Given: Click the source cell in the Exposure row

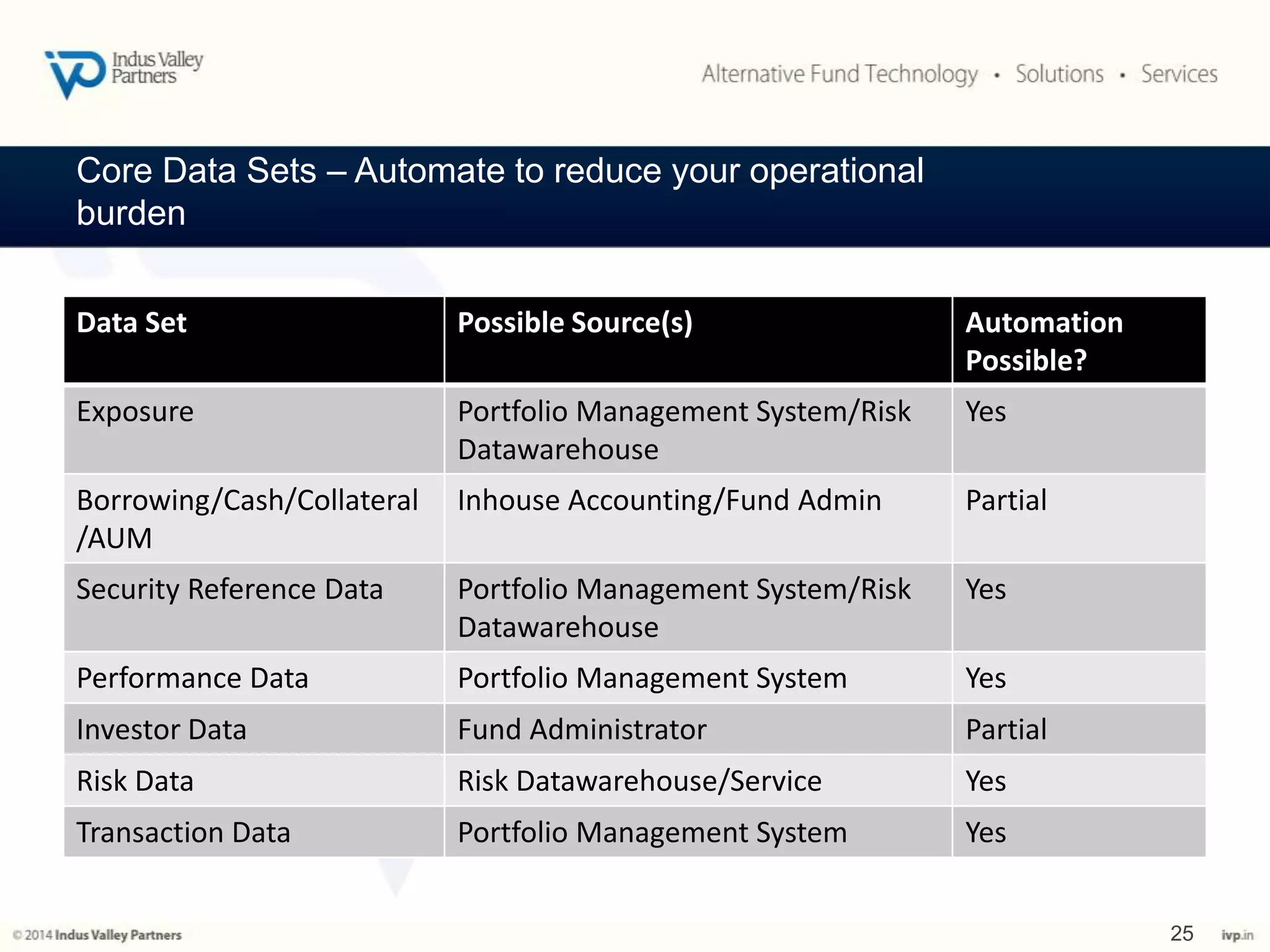Looking at the screenshot, I should [x=698, y=430].
